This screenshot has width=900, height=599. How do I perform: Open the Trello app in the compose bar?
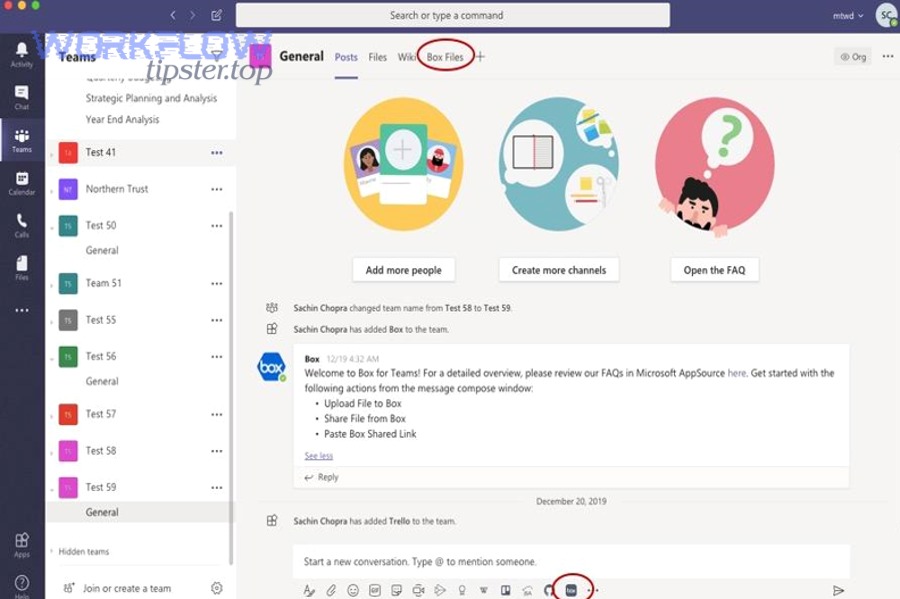pos(506,590)
